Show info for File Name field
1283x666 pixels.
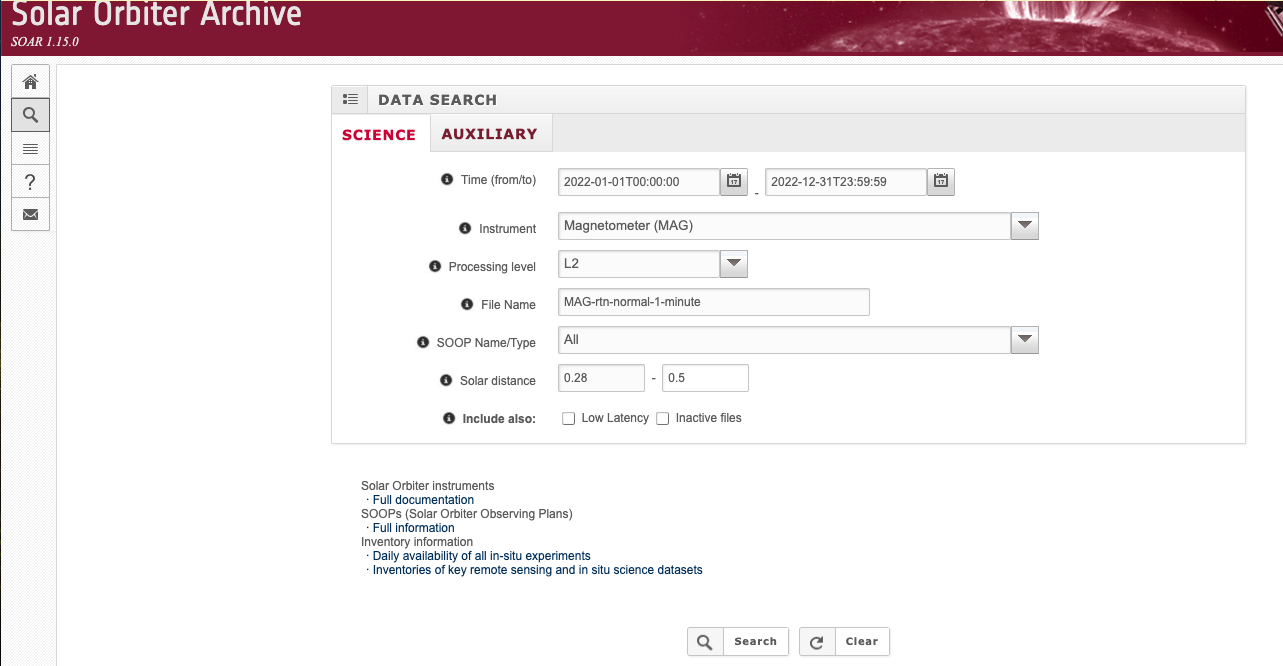(x=467, y=304)
